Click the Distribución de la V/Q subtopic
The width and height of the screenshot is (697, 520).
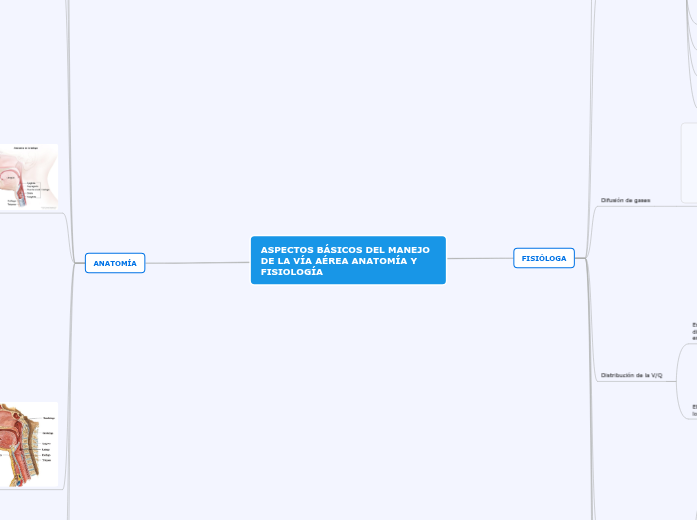(630, 375)
